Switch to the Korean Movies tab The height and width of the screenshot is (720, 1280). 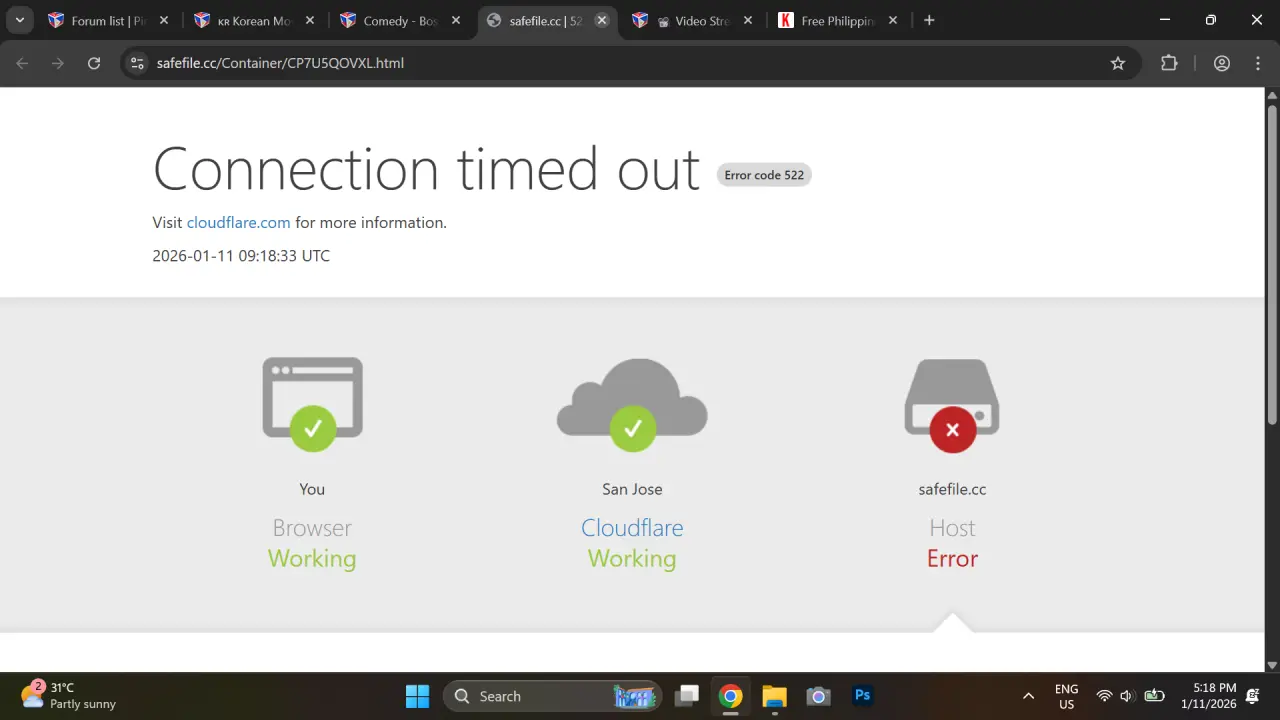pyautogui.click(x=254, y=20)
